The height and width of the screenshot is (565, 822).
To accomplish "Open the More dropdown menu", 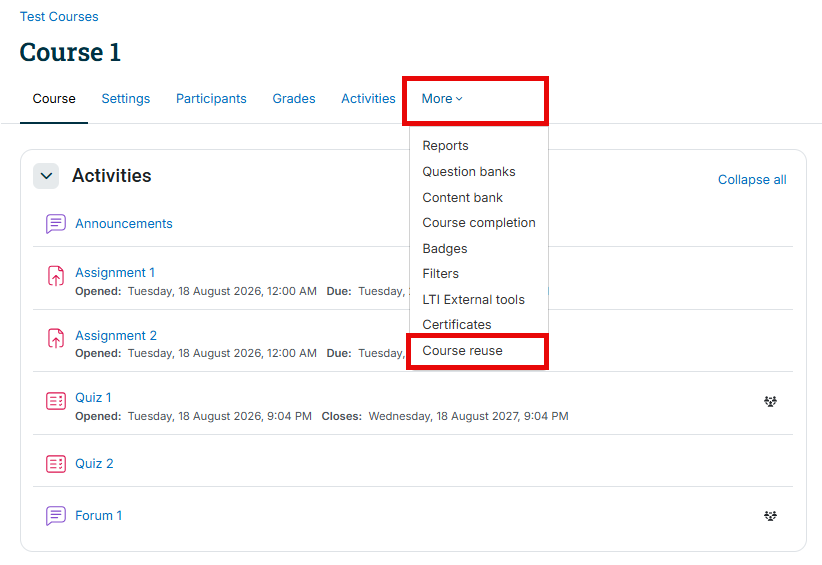I will point(442,99).
